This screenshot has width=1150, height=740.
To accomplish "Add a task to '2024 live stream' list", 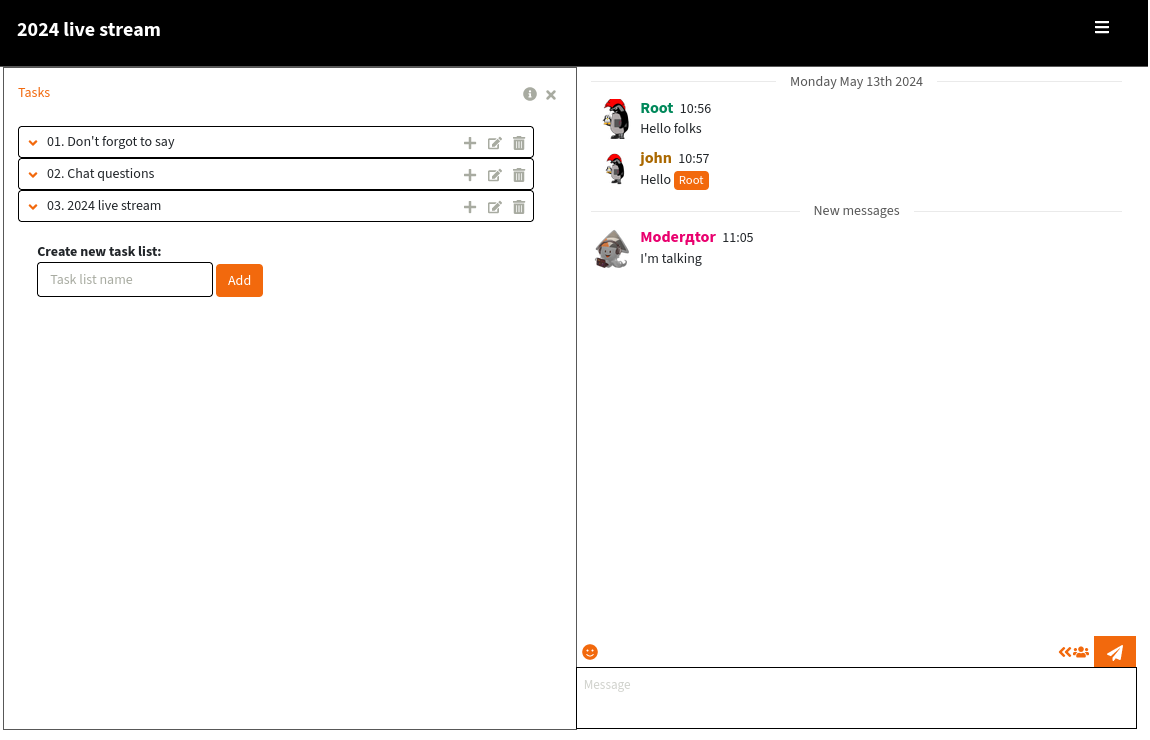I will [470, 207].
